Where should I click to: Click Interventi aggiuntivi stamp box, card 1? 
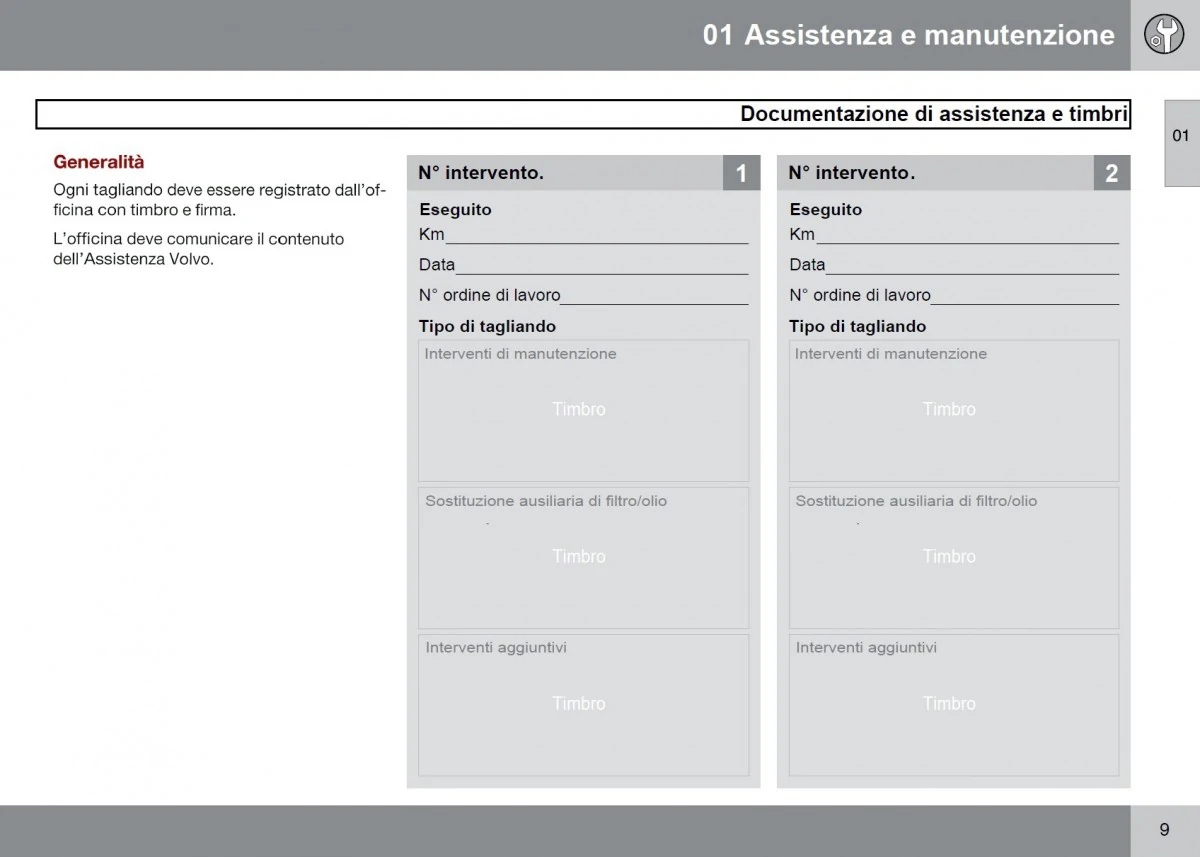[x=583, y=705]
